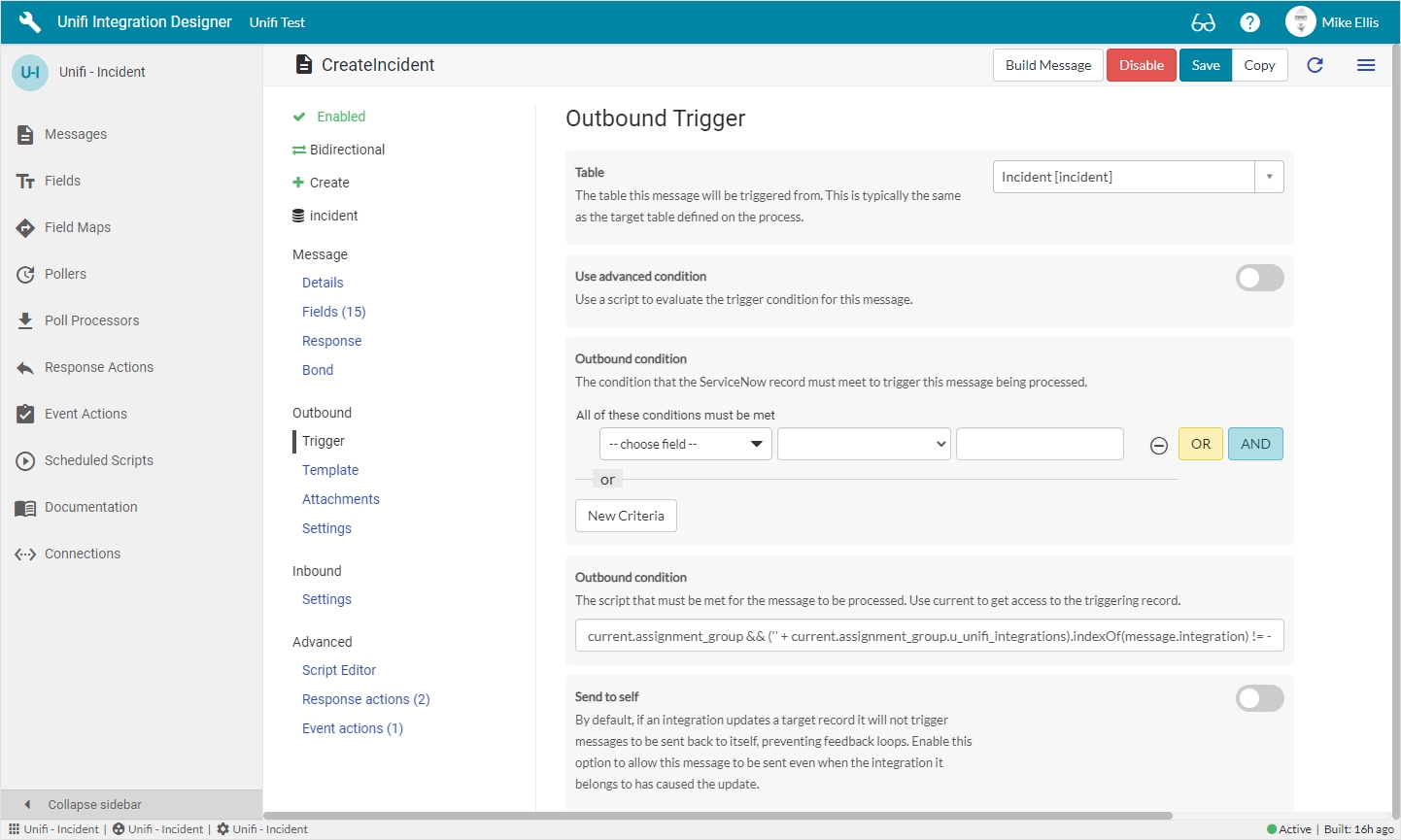Click the refresh icon in the header
Screen dimensions: 1401x840
click(x=1315, y=65)
